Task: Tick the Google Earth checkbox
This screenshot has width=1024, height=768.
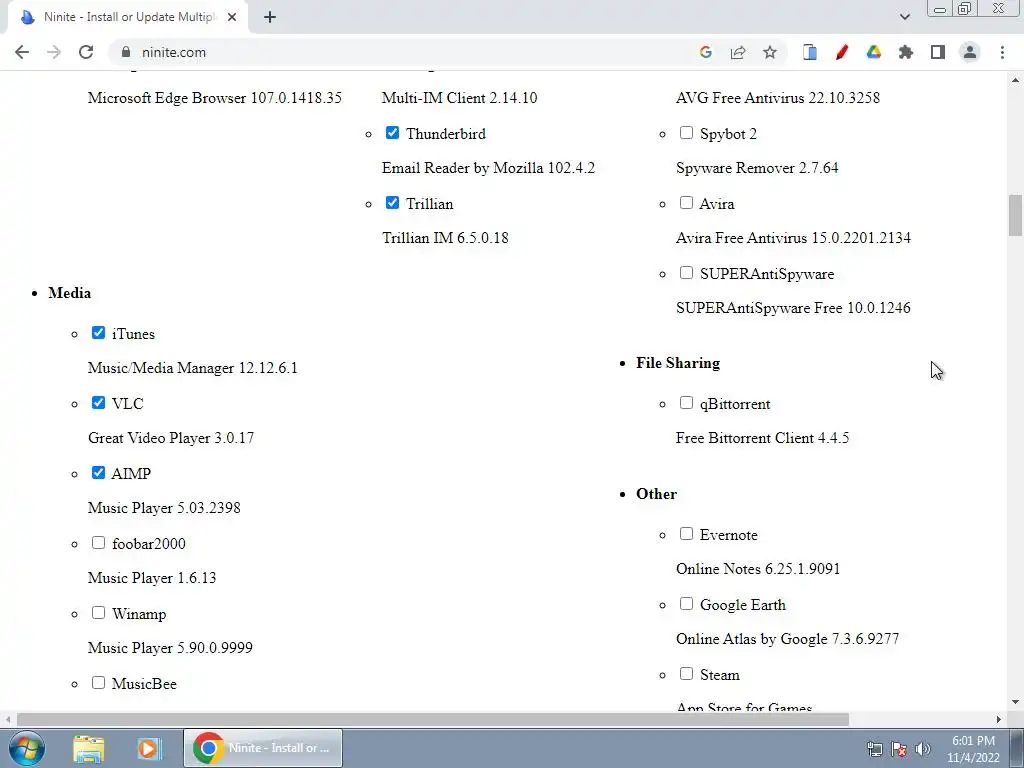Action: tap(686, 603)
